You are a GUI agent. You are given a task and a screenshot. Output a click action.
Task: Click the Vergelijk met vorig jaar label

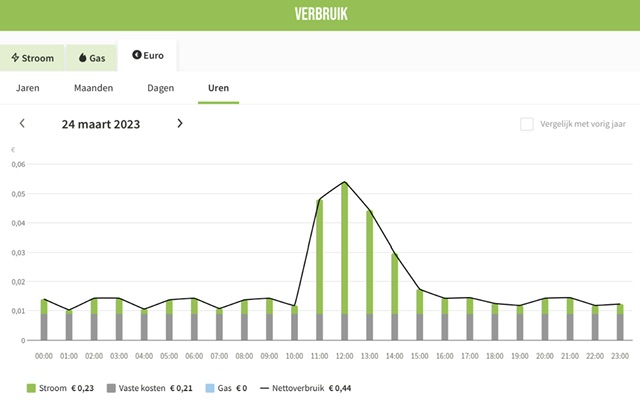click(583, 124)
